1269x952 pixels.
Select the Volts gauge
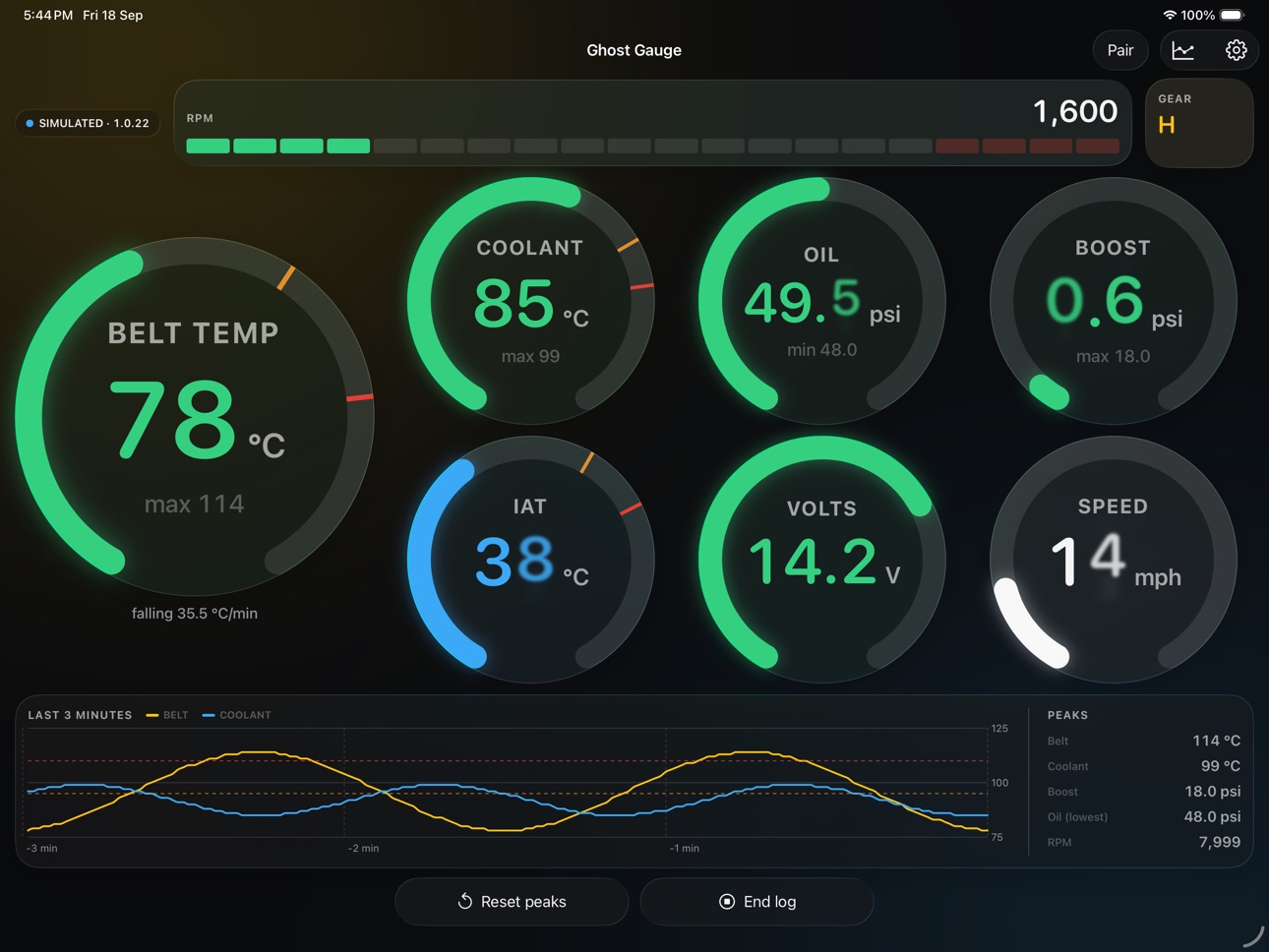click(821, 560)
